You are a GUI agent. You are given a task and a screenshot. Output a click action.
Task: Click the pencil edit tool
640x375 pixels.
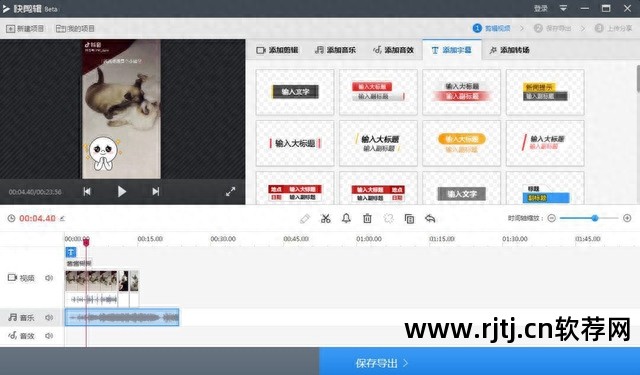[x=304, y=219]
